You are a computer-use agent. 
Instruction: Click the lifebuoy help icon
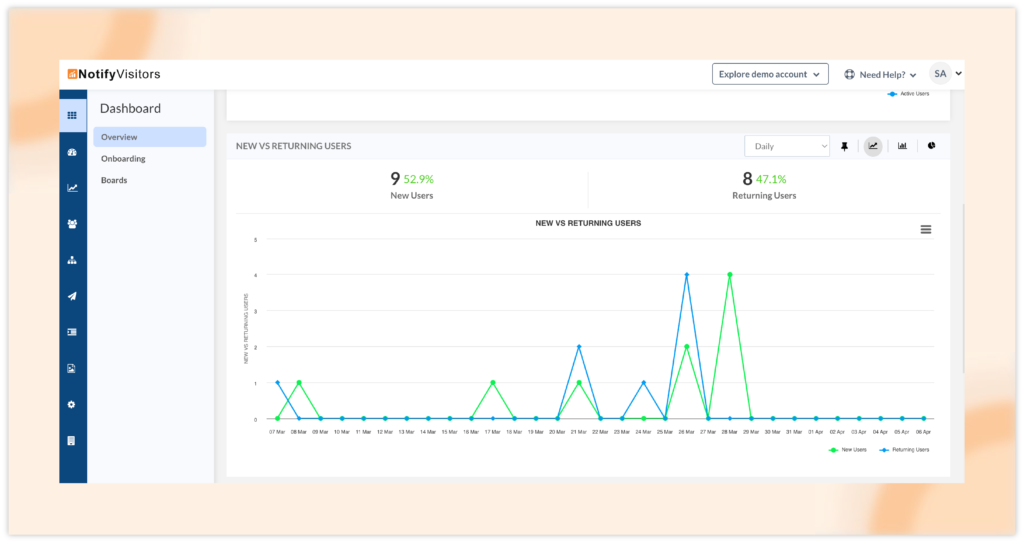(849, 74)
